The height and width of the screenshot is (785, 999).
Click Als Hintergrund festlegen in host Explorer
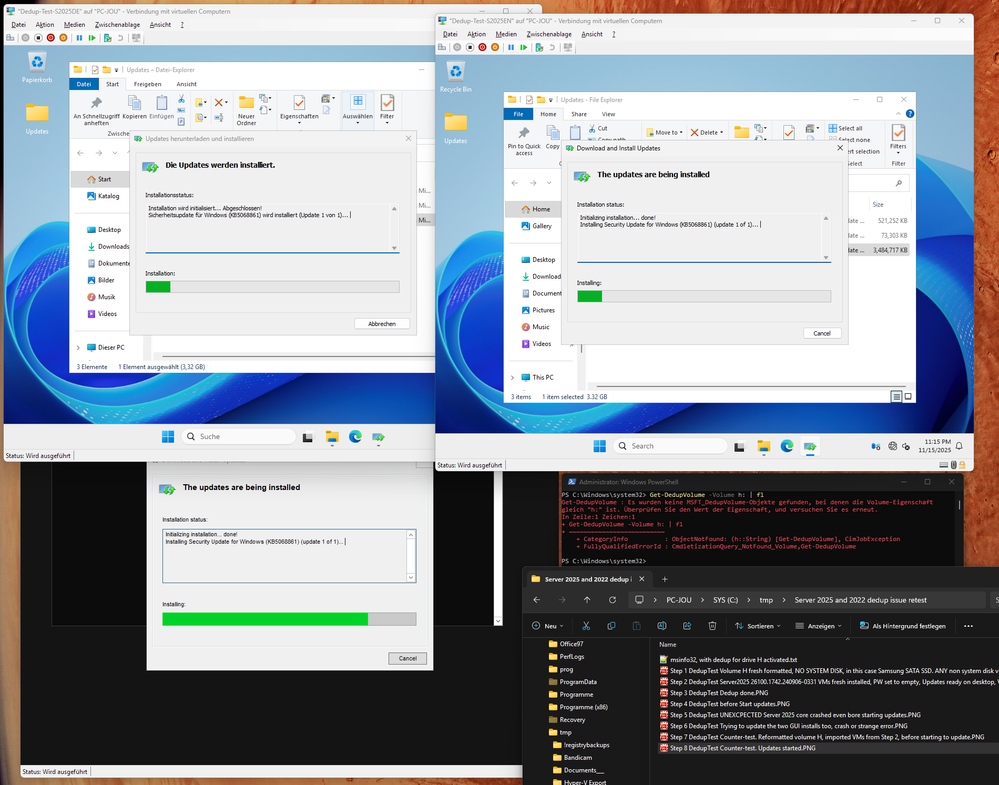(902, 626)
